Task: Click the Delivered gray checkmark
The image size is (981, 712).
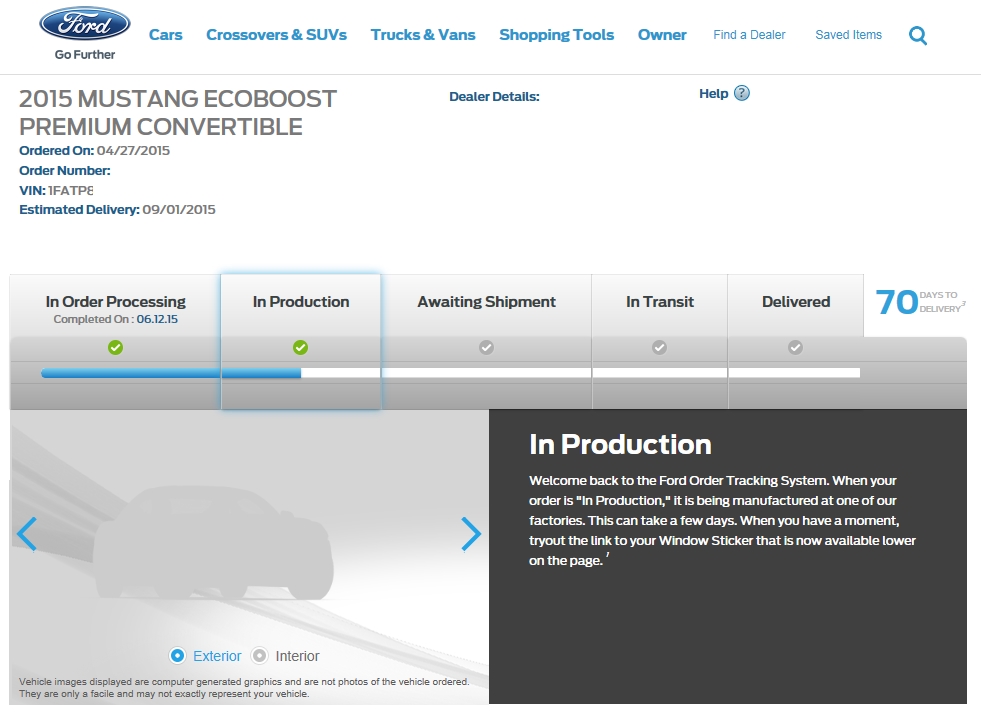Action: pos(795,347)
